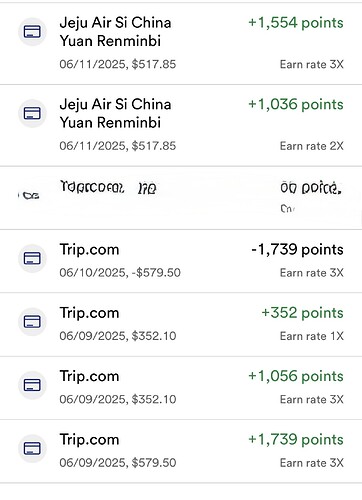Click the -1,739 points refund amount
The height and width of the screenshot is (500, 362).
[x=297, y=250]
